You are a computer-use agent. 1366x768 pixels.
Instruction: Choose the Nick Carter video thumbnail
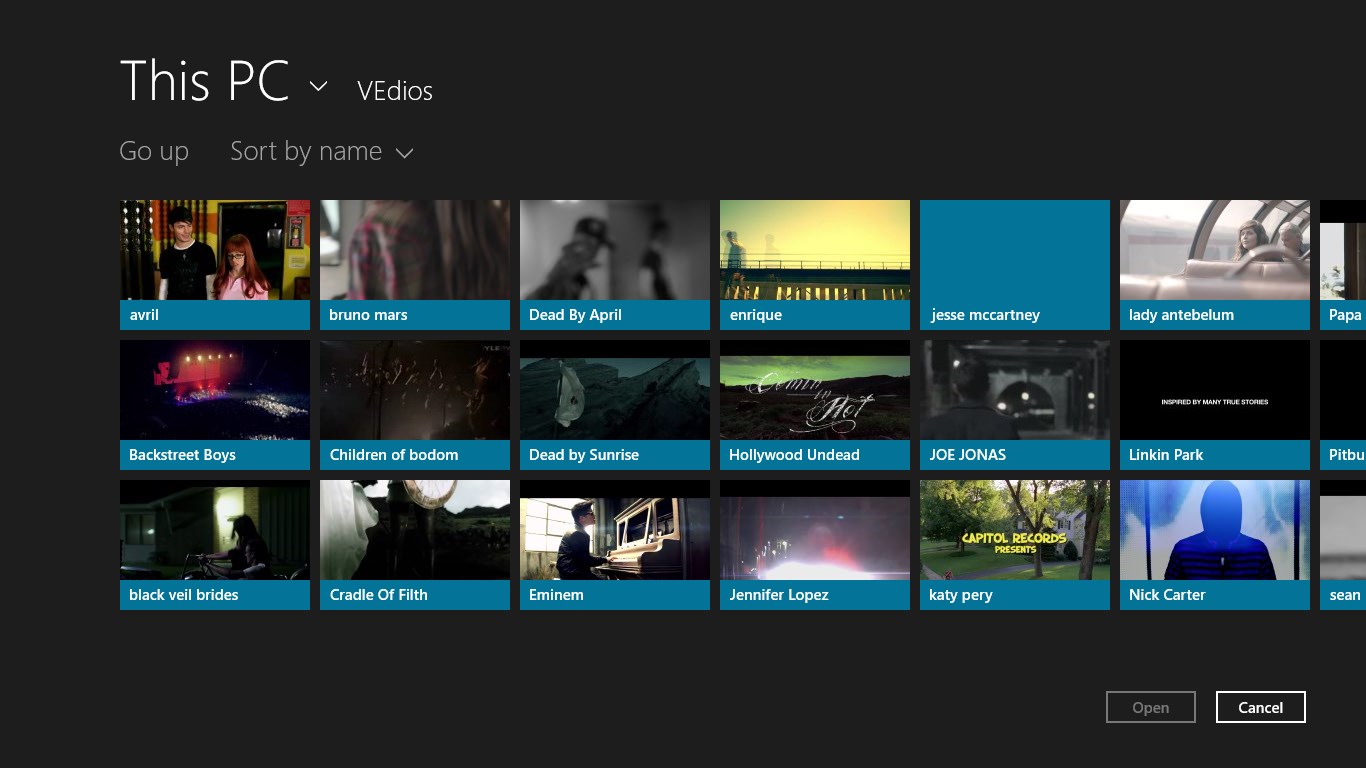point(1215,545)
